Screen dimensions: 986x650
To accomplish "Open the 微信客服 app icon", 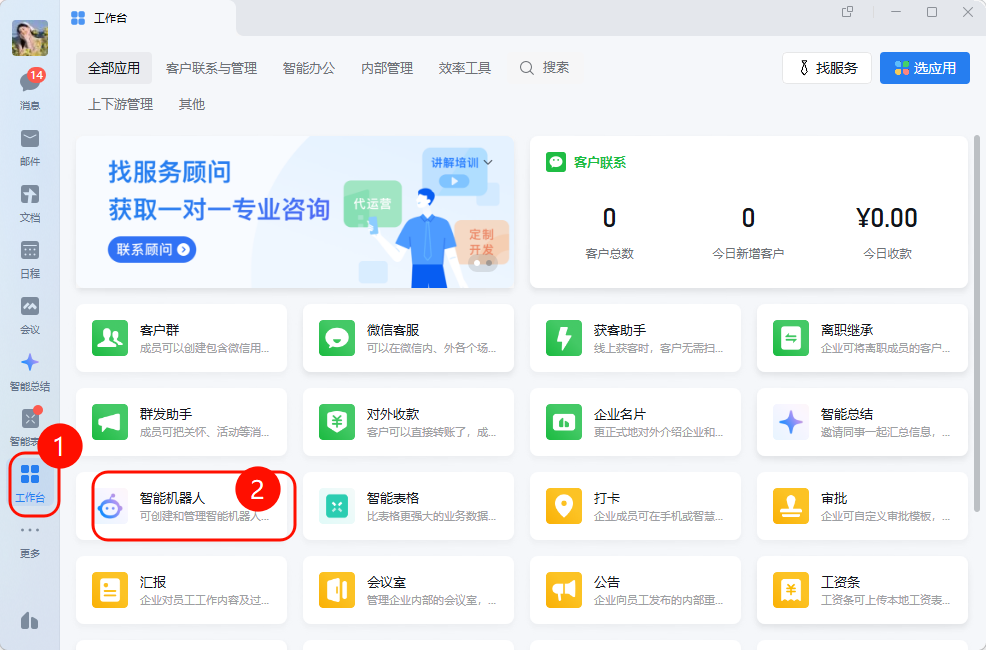I will pos(337,338).
